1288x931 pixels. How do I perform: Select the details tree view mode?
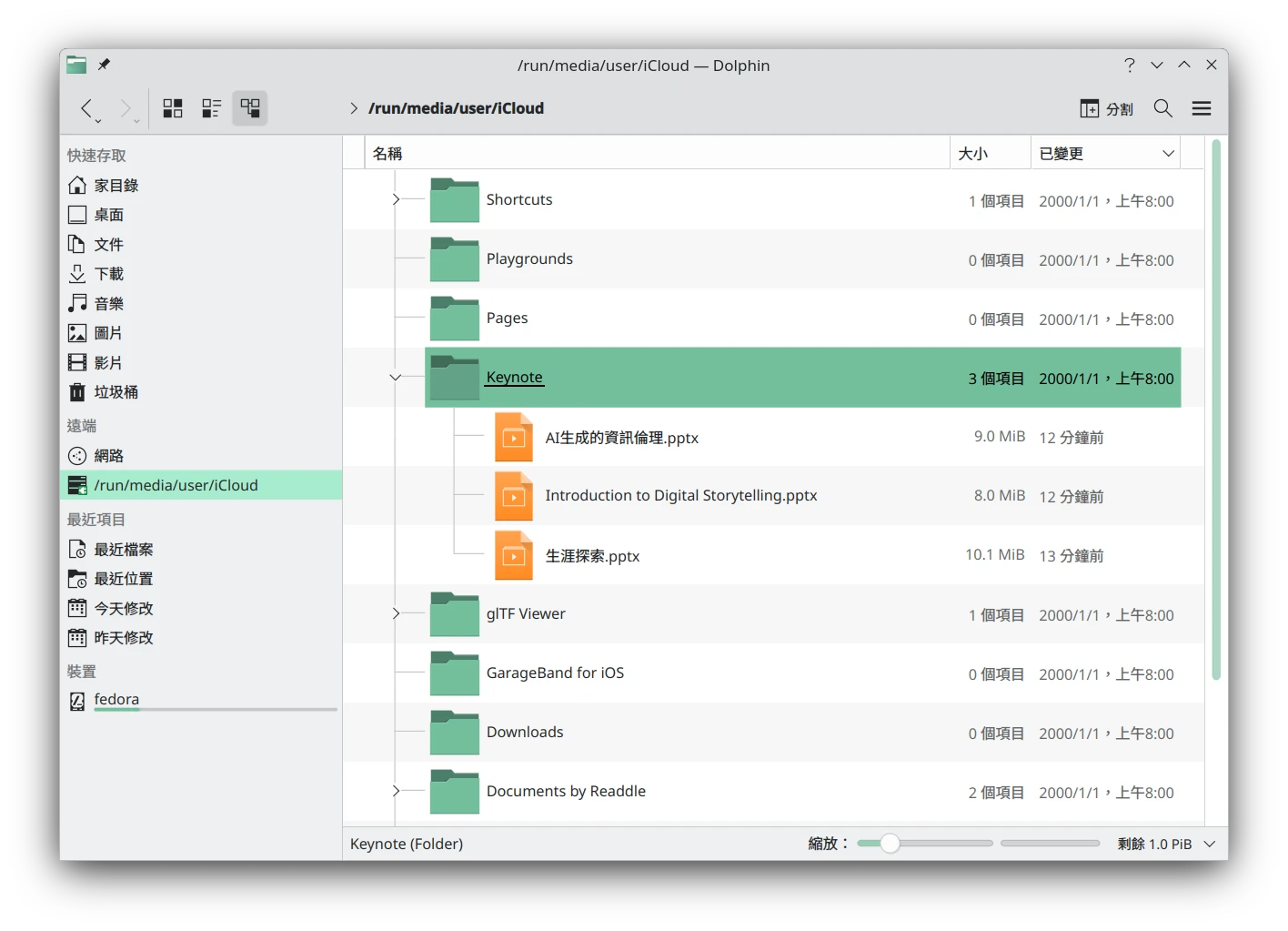[250, 109]
